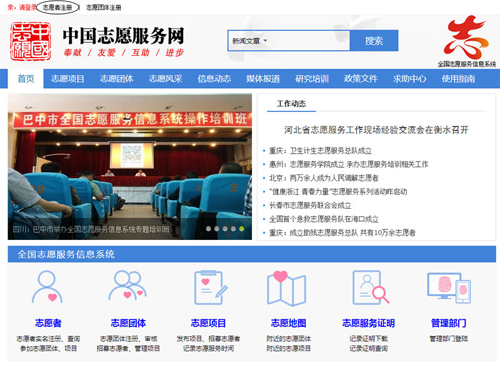Select the last carousel slide dot
This screenshot has width=500, height=365.
tap(242, 229)
